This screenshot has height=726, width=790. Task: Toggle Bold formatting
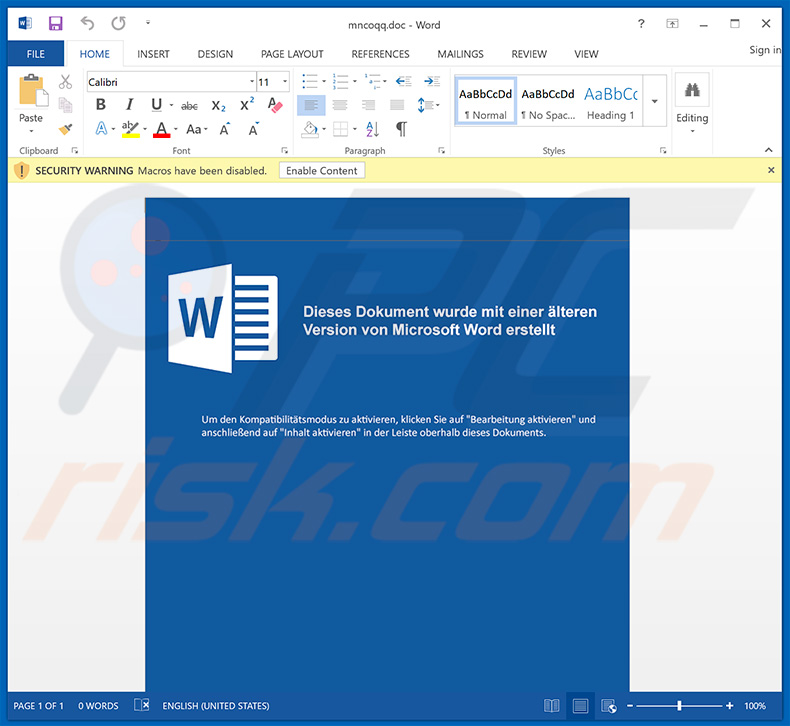[x=101, y=105]
